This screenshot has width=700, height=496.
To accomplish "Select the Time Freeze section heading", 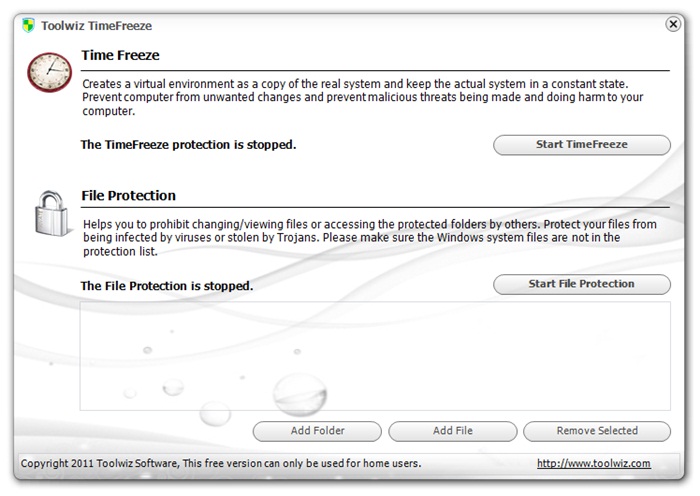I will coord(120,56).
